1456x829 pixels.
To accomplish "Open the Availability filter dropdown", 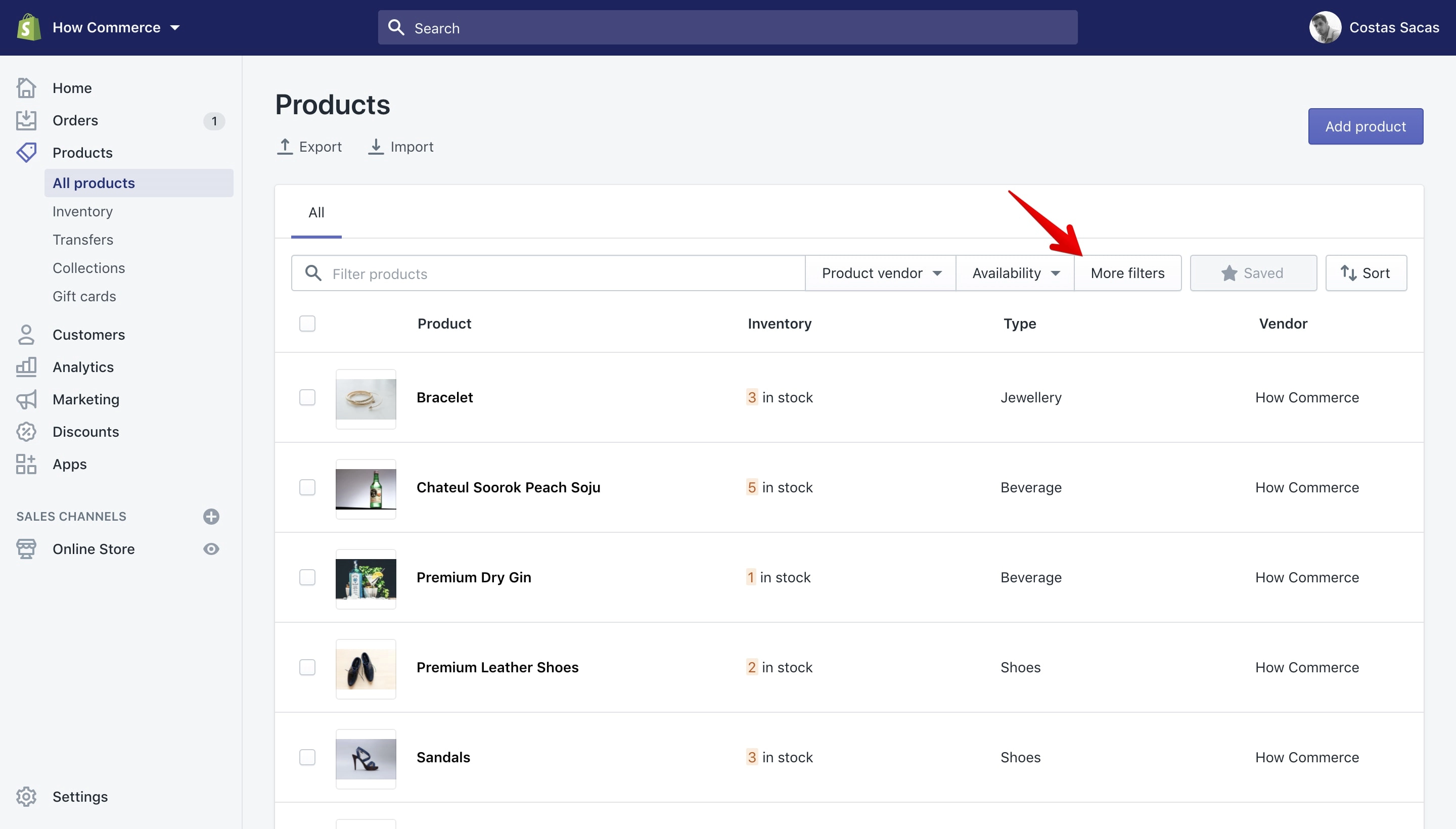I will 1015,273.
